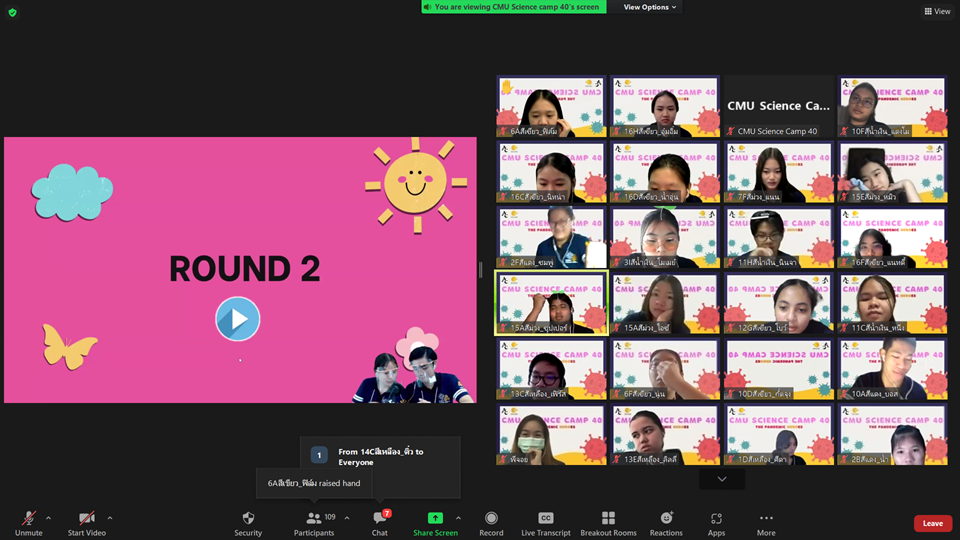Image resolution: width=960 pixels, height=540 pixels.
Task: Open the Chat panel
Action: click(x=379, y=522)
